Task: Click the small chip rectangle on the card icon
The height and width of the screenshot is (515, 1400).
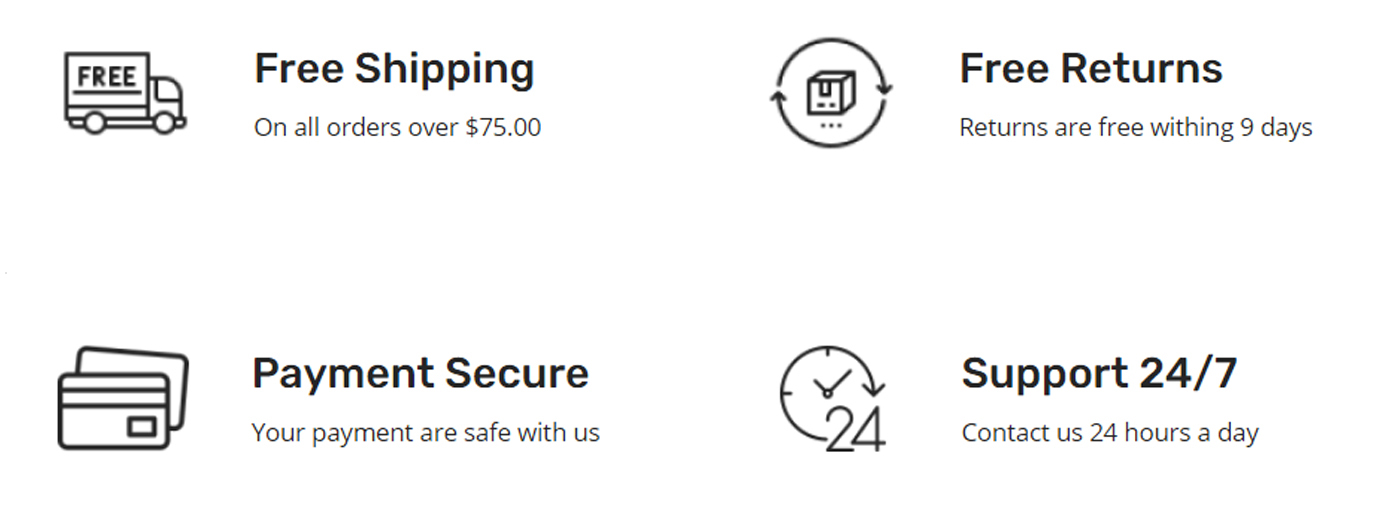Action: pyautogui.click(x=142, y=427)
